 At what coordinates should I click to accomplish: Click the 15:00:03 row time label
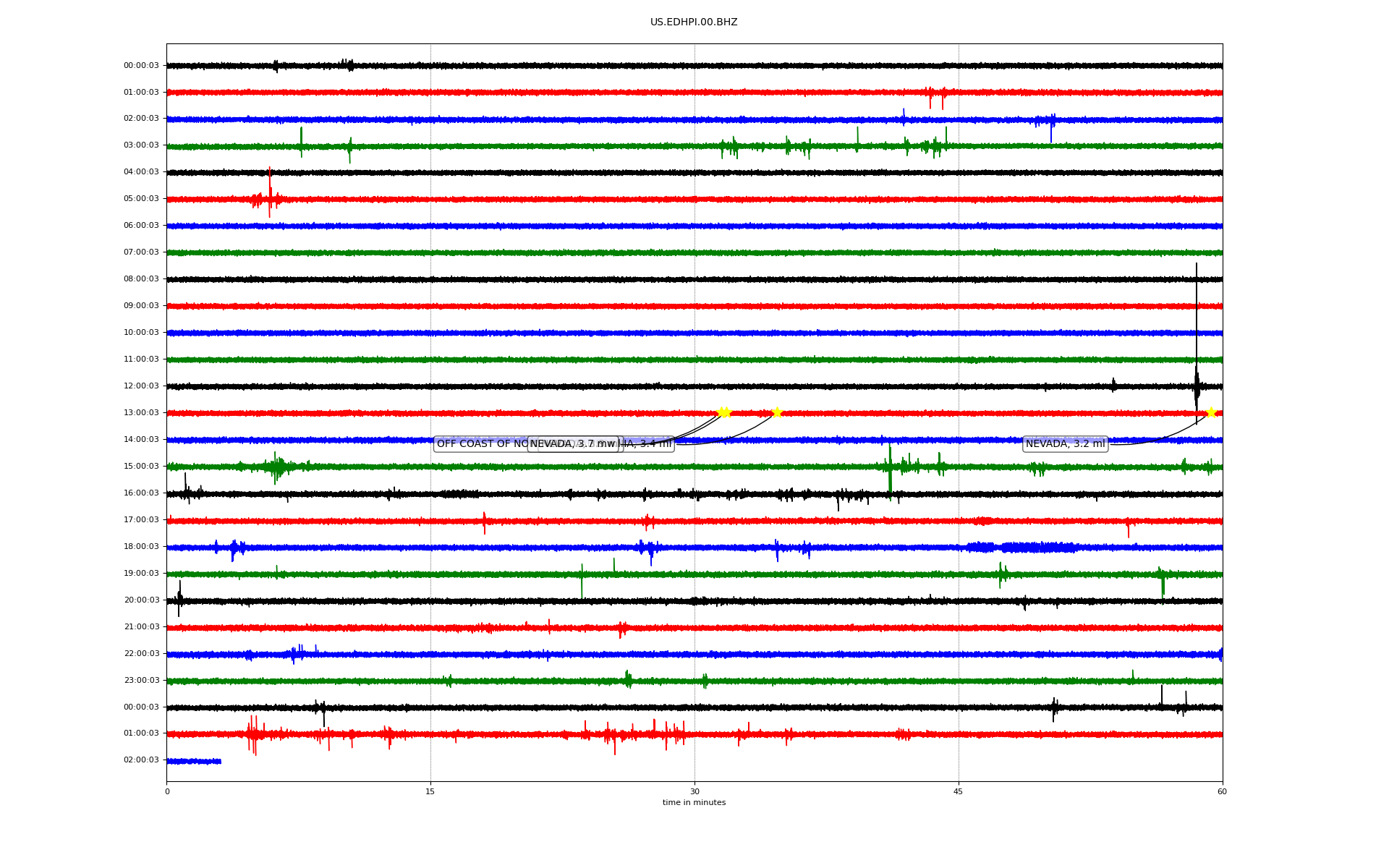tap(141, 467)
